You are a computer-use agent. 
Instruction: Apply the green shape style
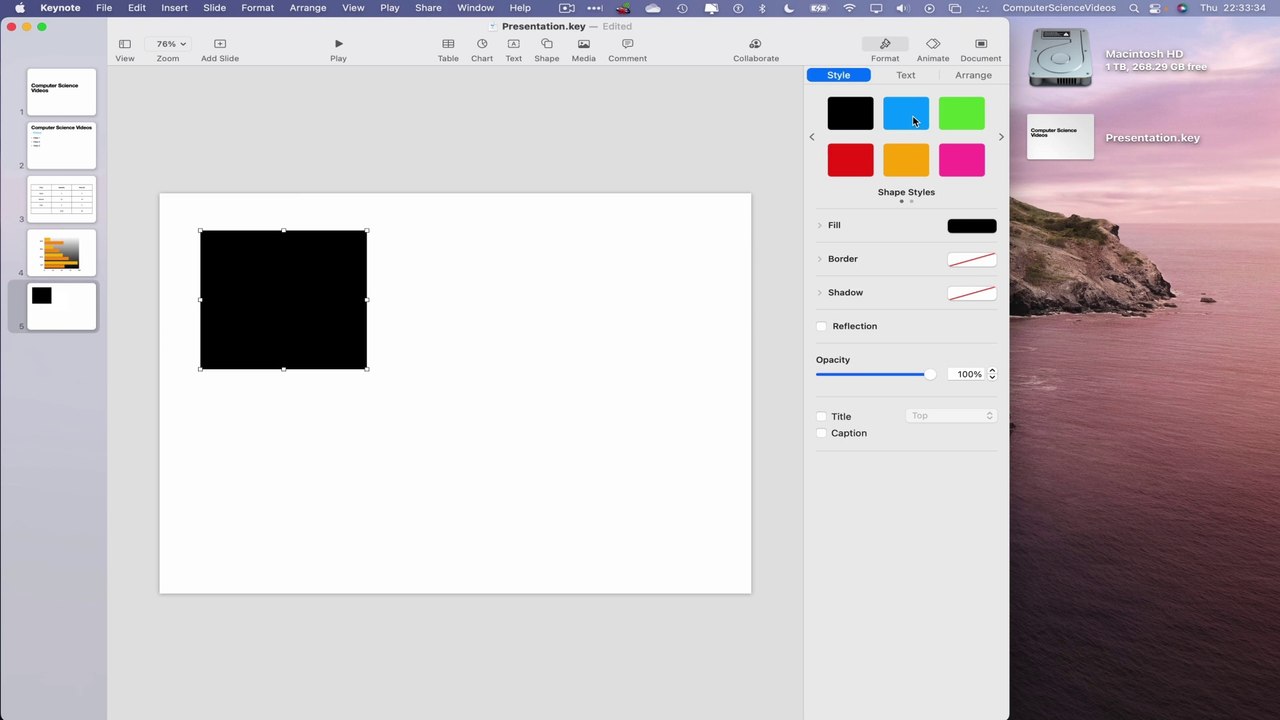962,114
